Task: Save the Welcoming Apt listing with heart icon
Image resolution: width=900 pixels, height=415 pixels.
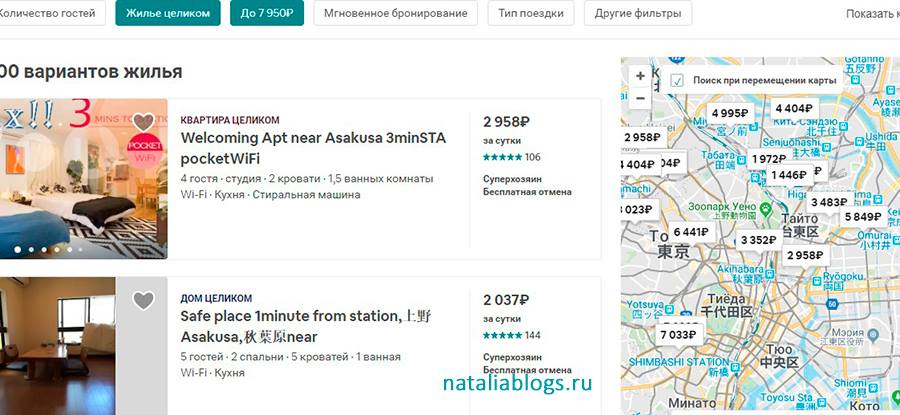Action: (144, 122)
